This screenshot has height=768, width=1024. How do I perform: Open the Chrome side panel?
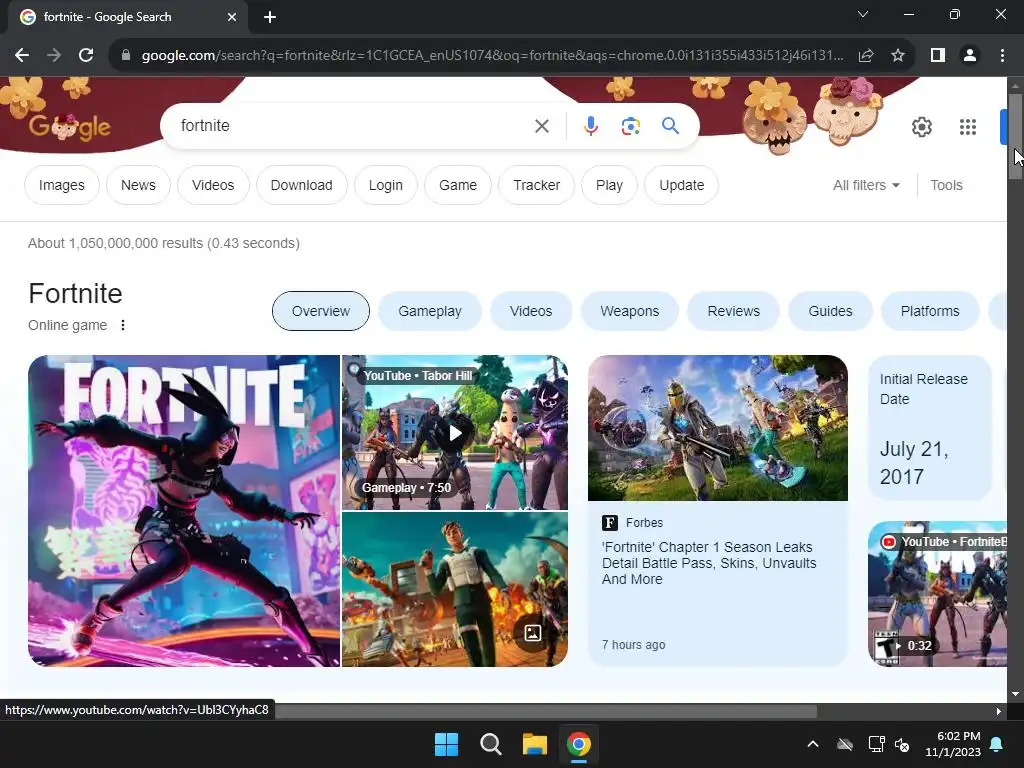click(x=938, y=56)
